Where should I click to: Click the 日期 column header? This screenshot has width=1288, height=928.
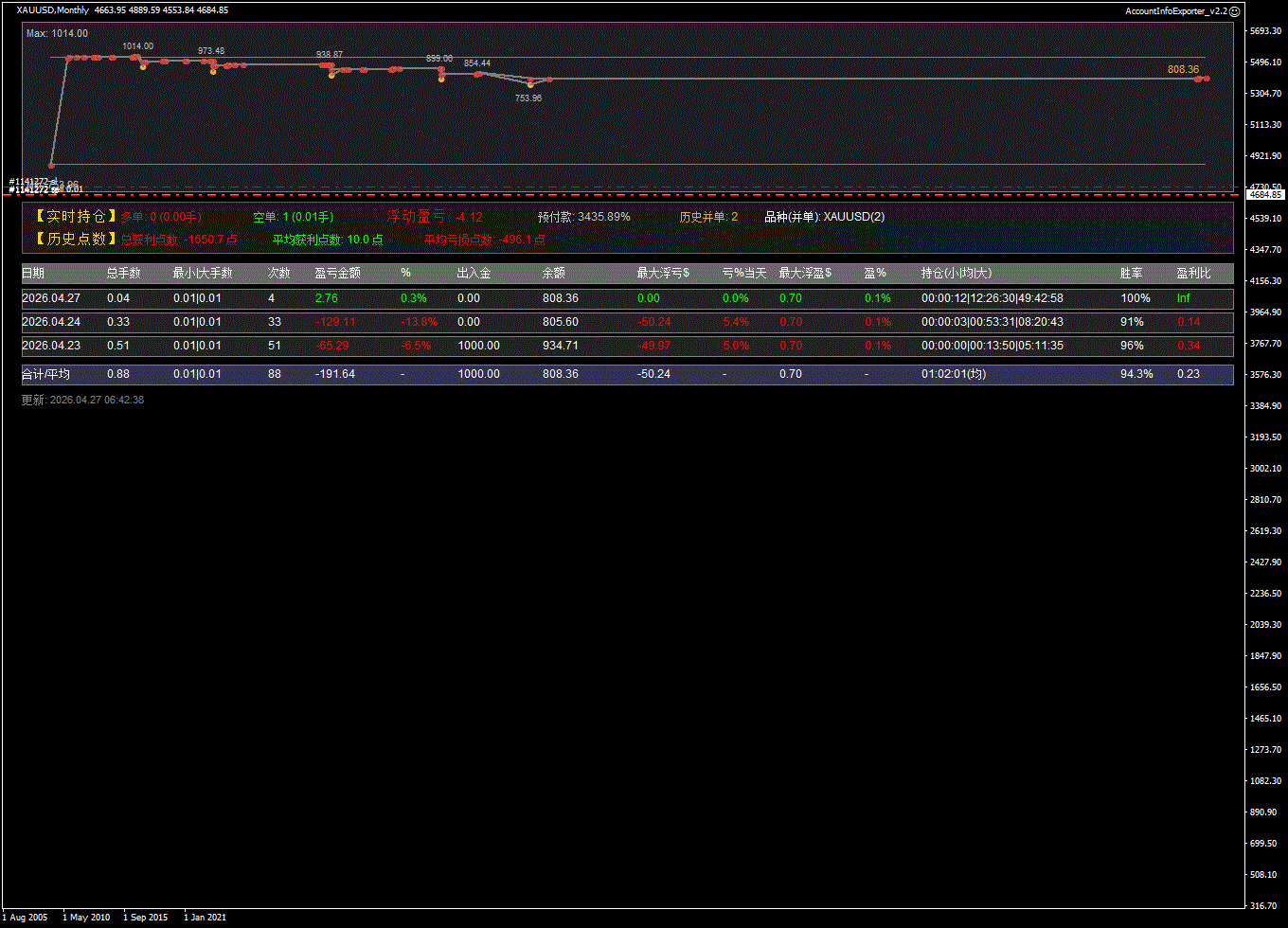coord(33,273)
